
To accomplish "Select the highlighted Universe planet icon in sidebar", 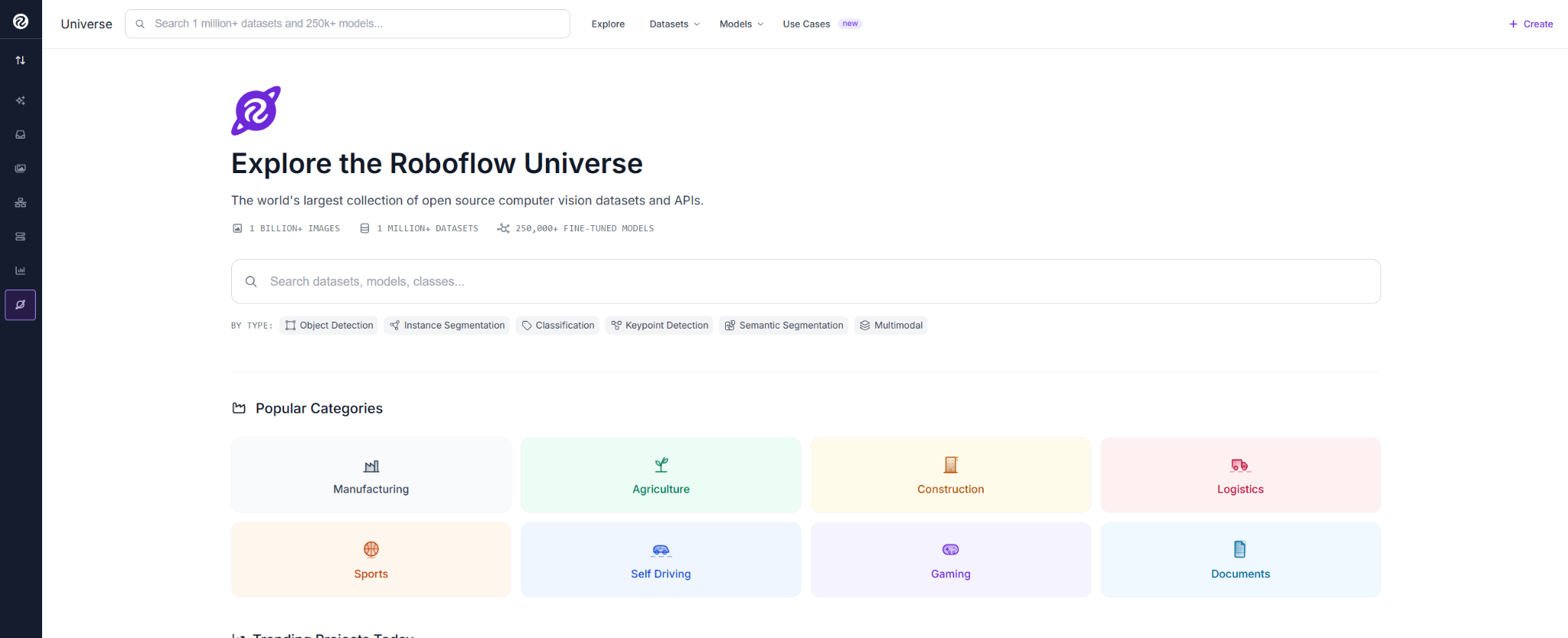I will [x=21, y=305].
